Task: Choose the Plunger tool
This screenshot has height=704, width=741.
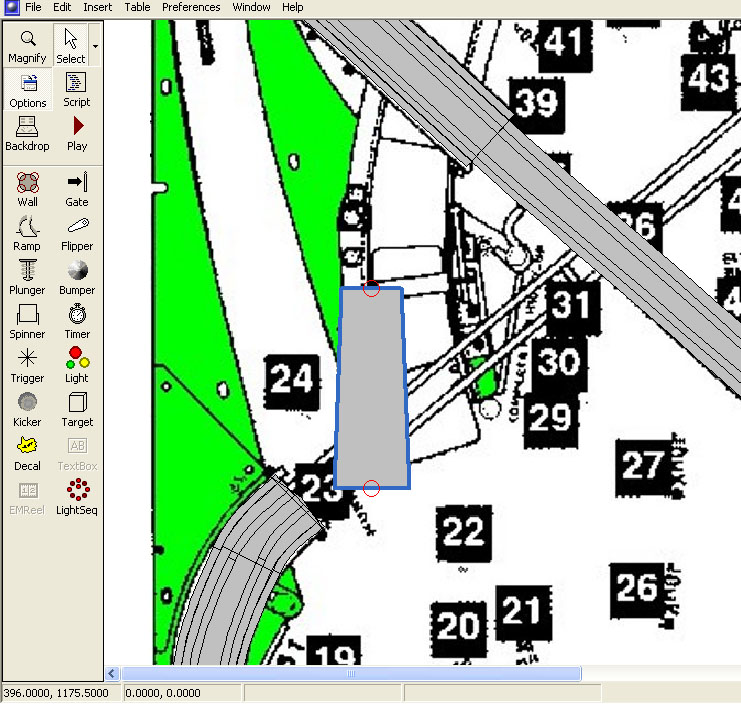Action: 27,277
